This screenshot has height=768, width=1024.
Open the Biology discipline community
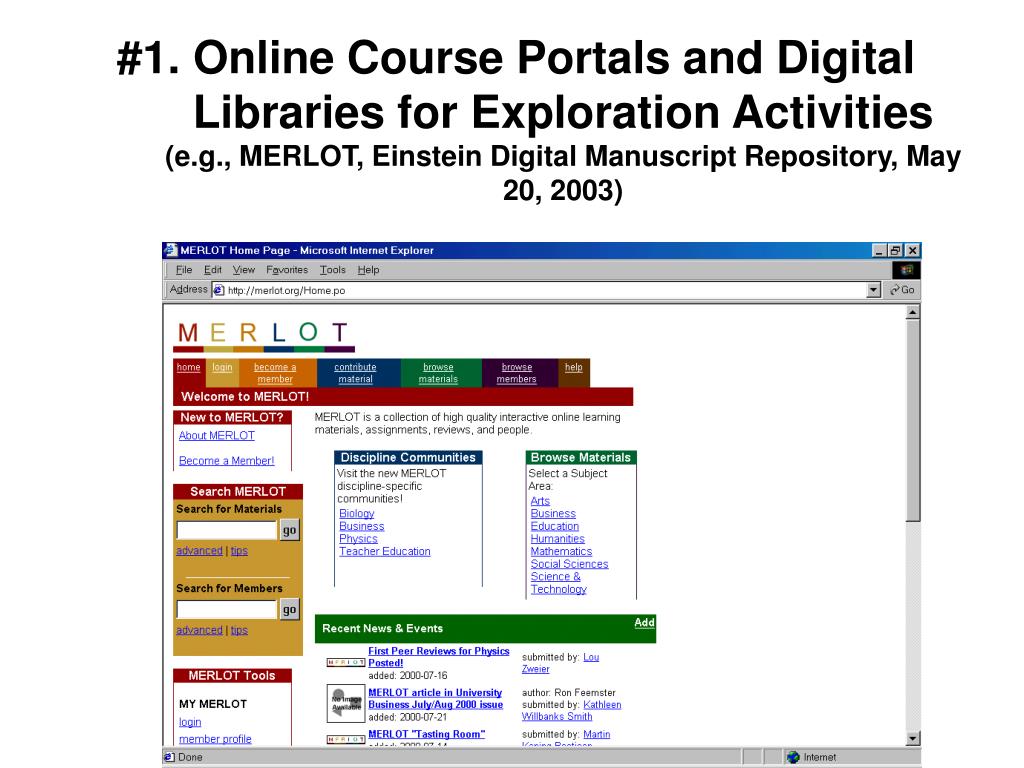(357, 513)
